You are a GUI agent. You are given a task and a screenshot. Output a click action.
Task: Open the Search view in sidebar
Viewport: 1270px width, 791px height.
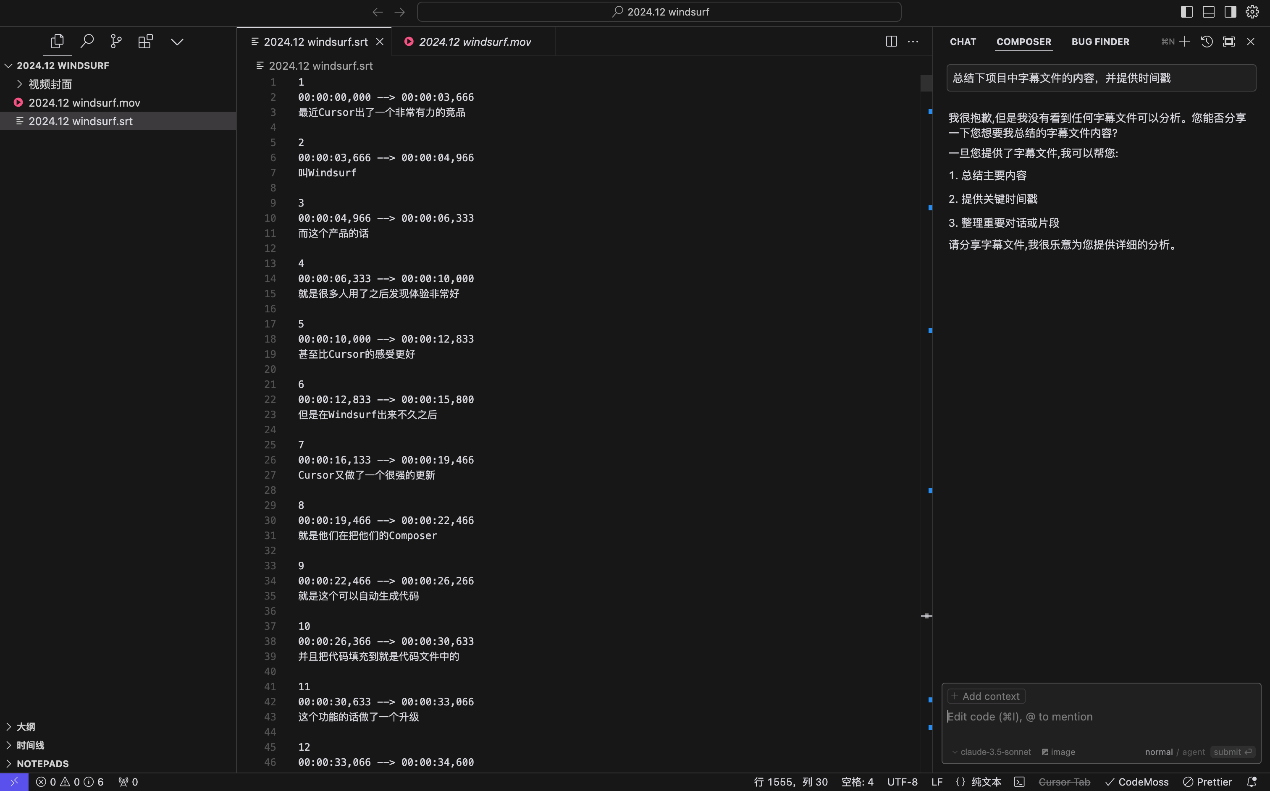click(x=87, y=41)
